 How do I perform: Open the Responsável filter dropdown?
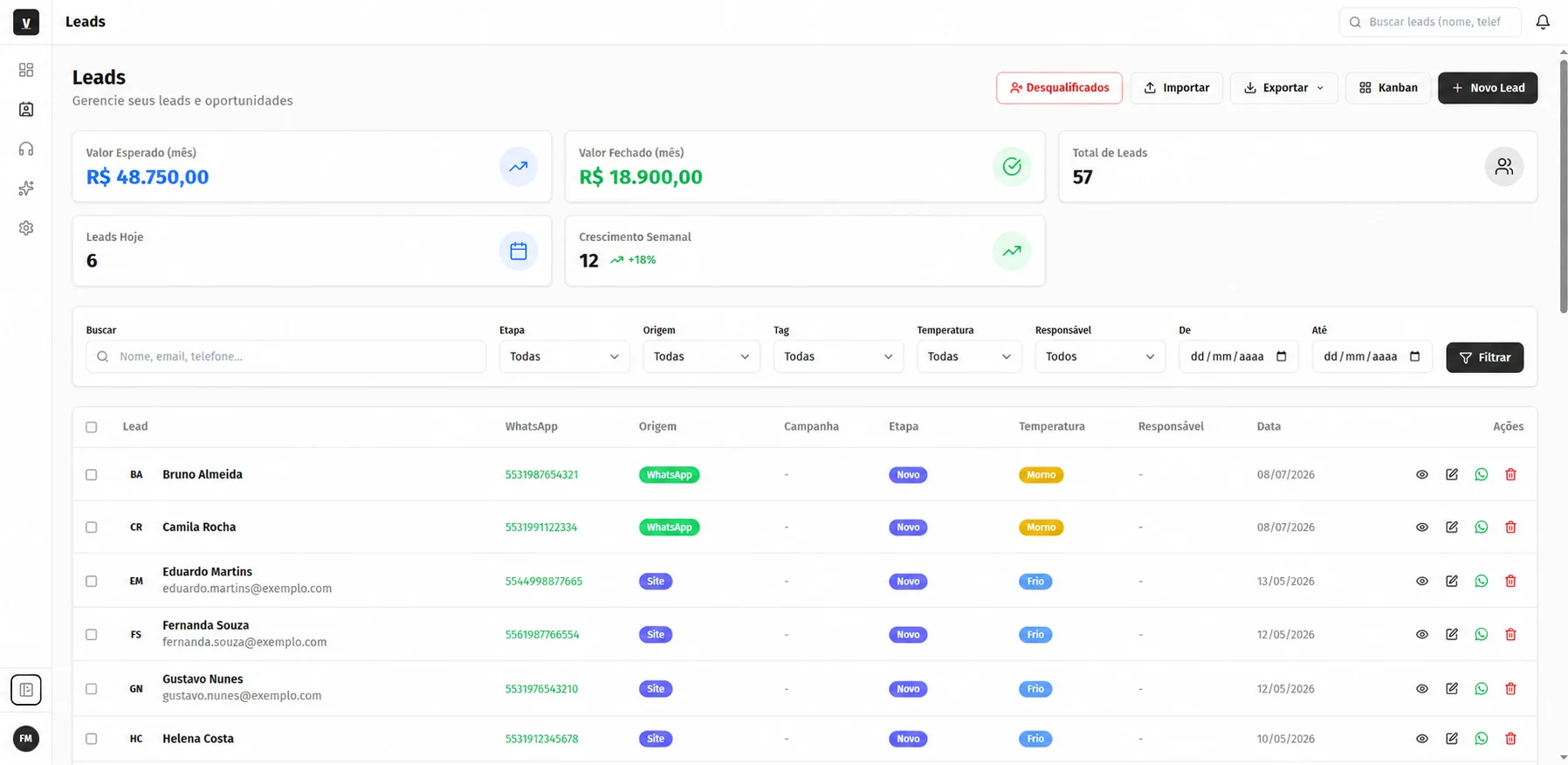(x=1100, y=356)
